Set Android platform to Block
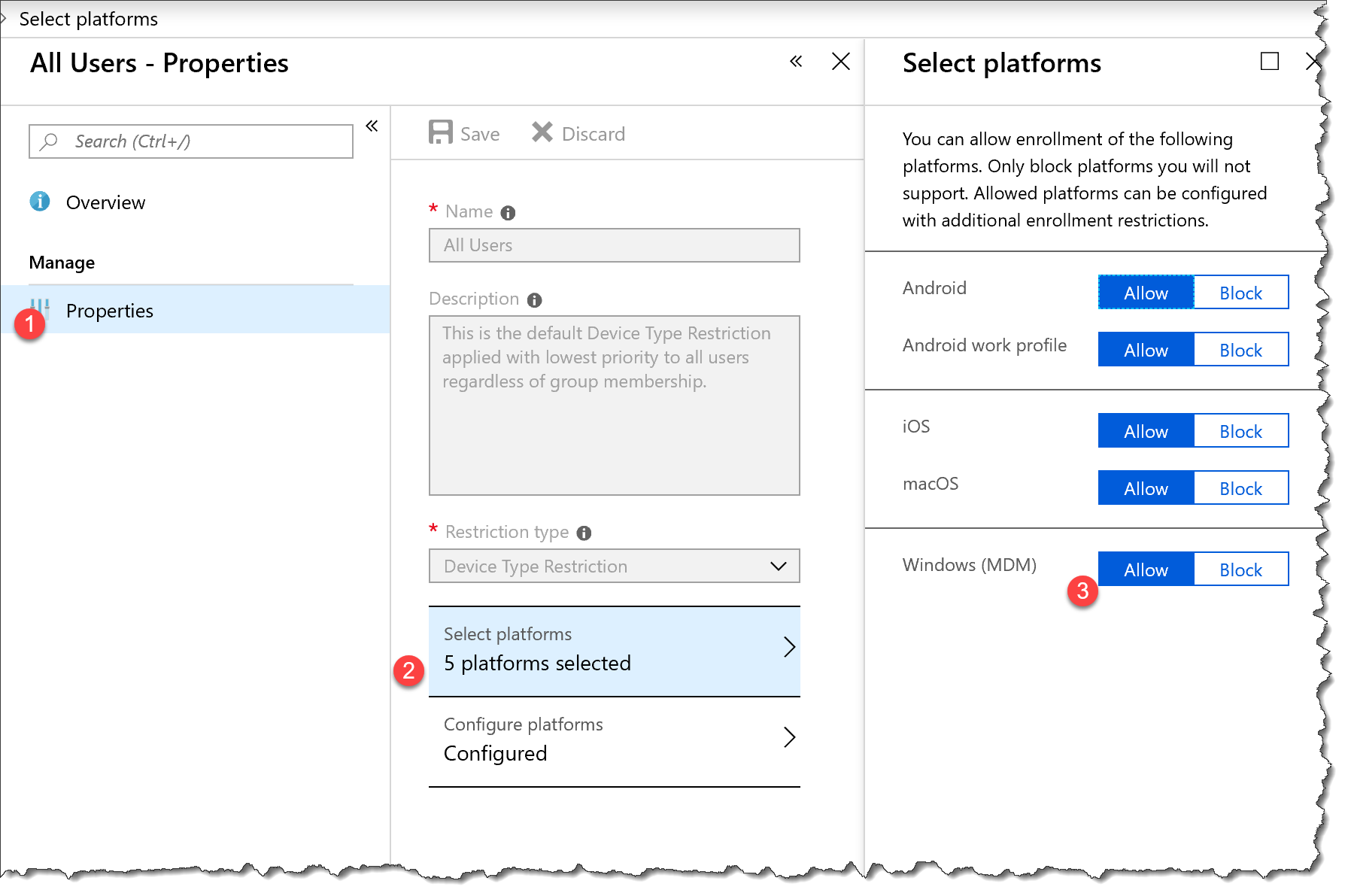 [1240, 293]
